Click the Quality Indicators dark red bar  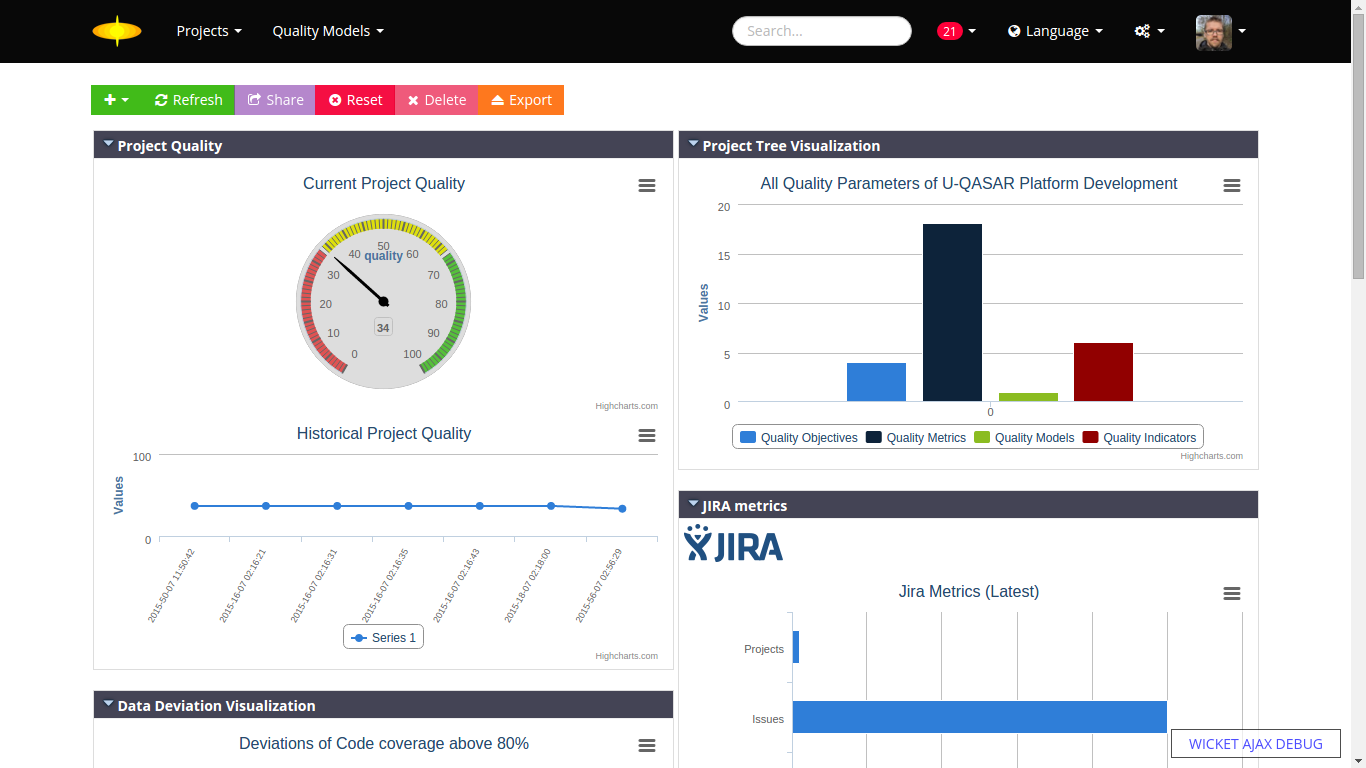[1103, 372]
